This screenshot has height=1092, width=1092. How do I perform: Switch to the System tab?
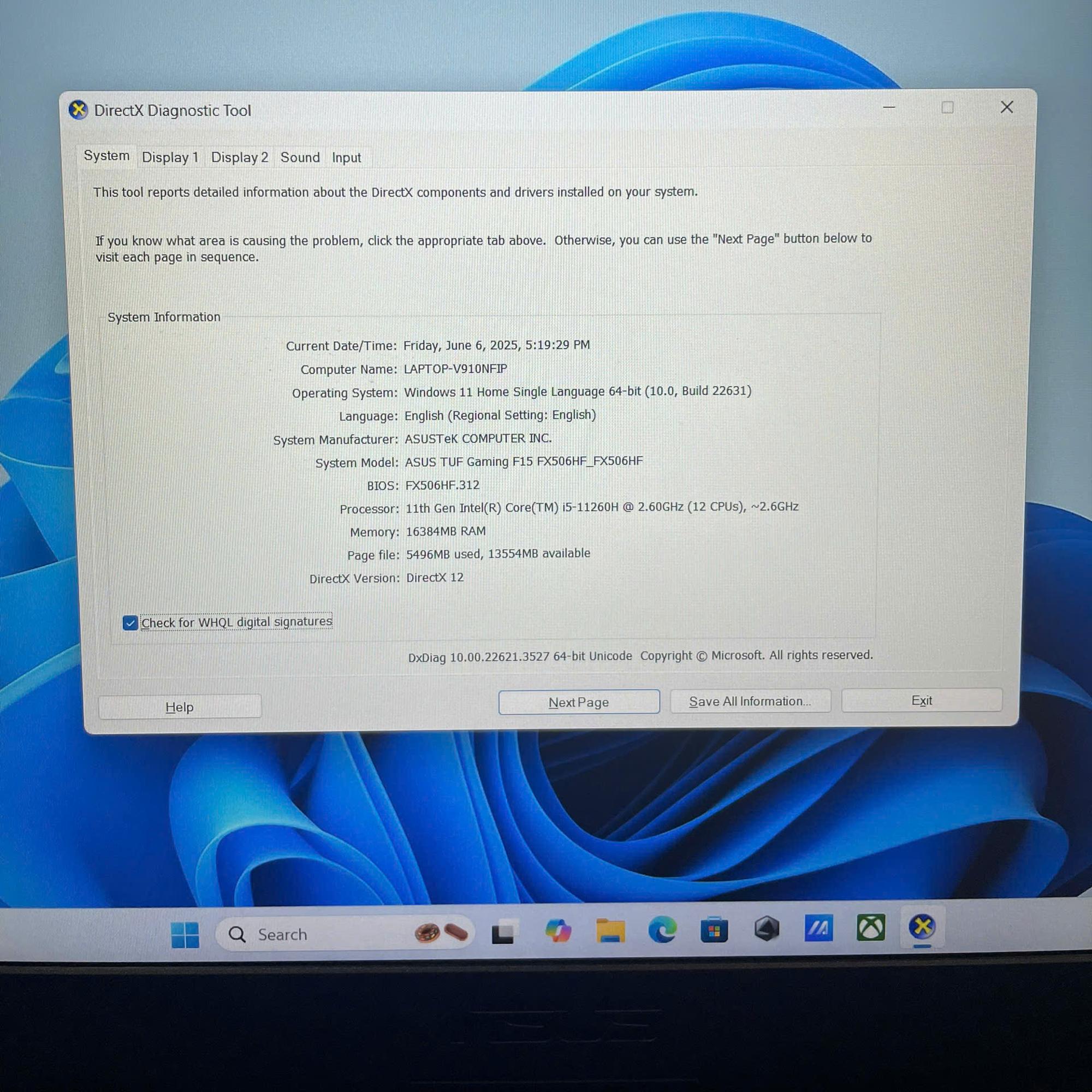point(106,156)
